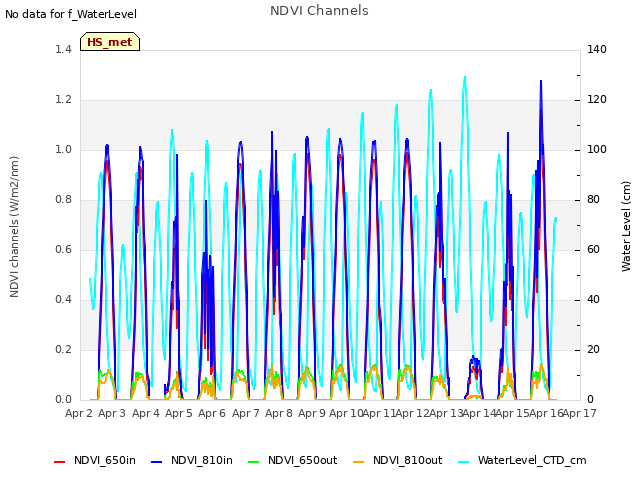Click the 120 right y-axis label
Image resolution: width=640 pixels, height=480 pixels.
pos(597,100)
